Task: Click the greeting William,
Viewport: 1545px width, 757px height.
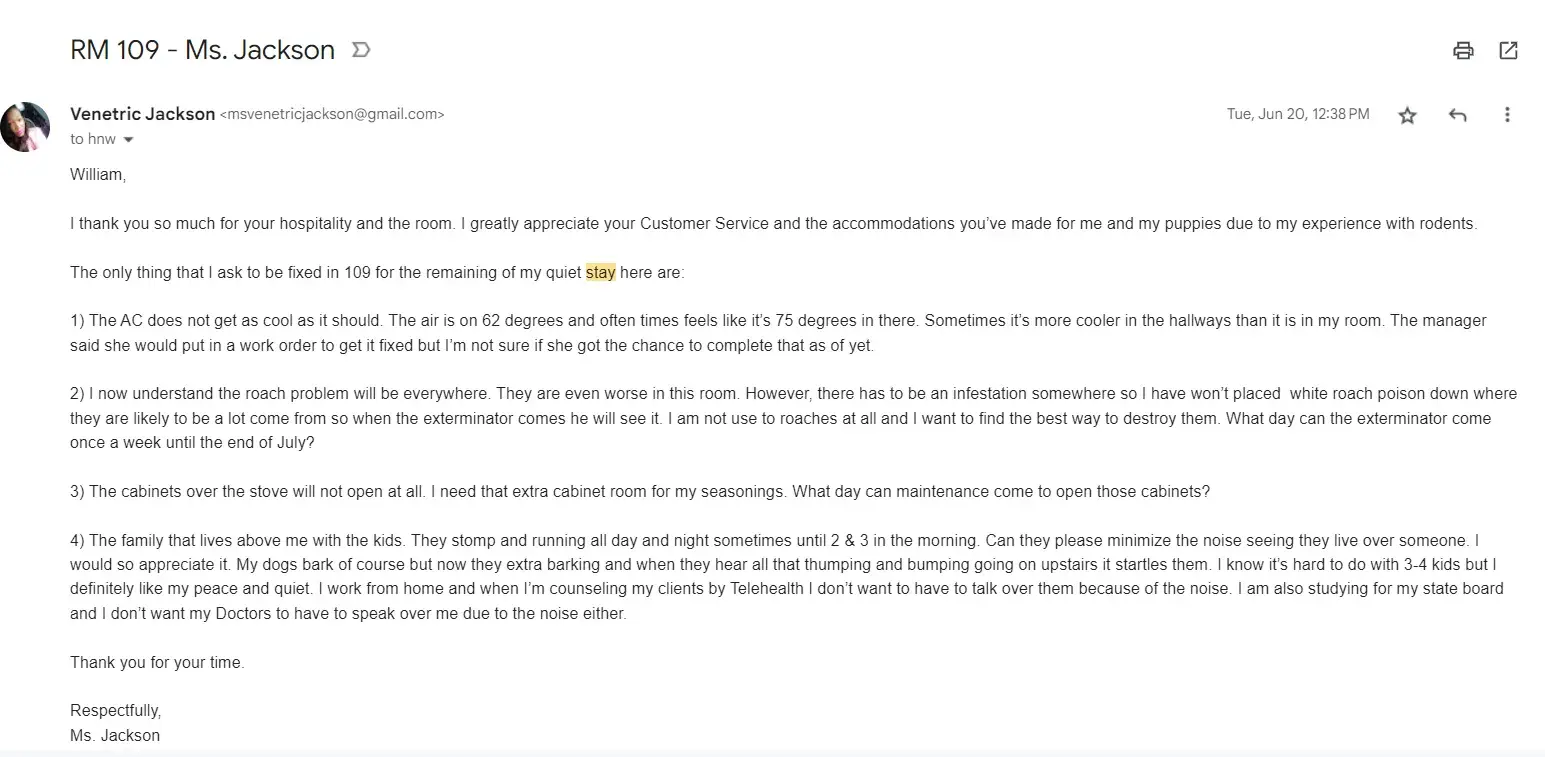Action: [x=97, y=174]
